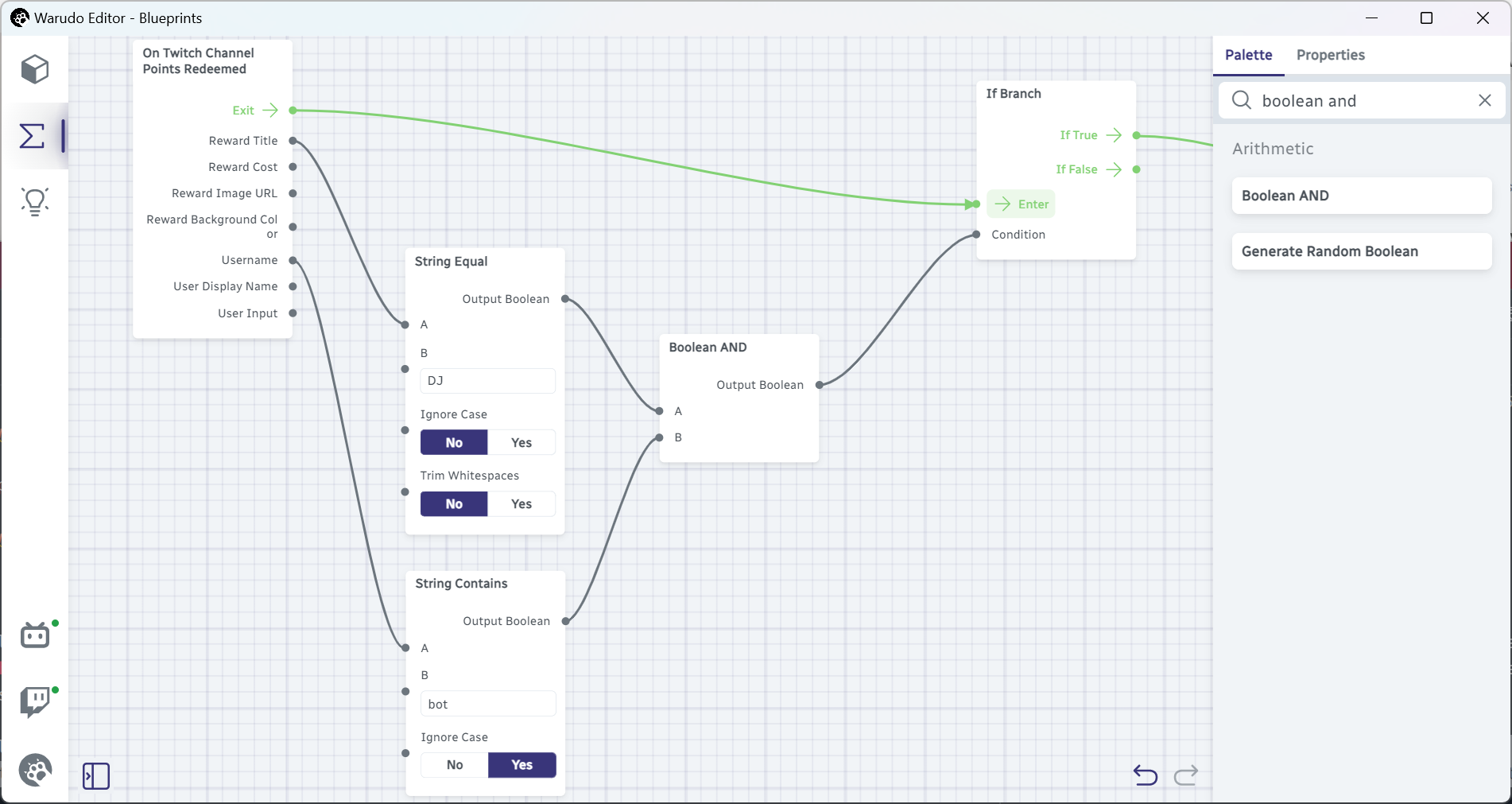Click the User Display Name output port
The width and height of the screenshot is (1512, 804).
click(293, 286)
